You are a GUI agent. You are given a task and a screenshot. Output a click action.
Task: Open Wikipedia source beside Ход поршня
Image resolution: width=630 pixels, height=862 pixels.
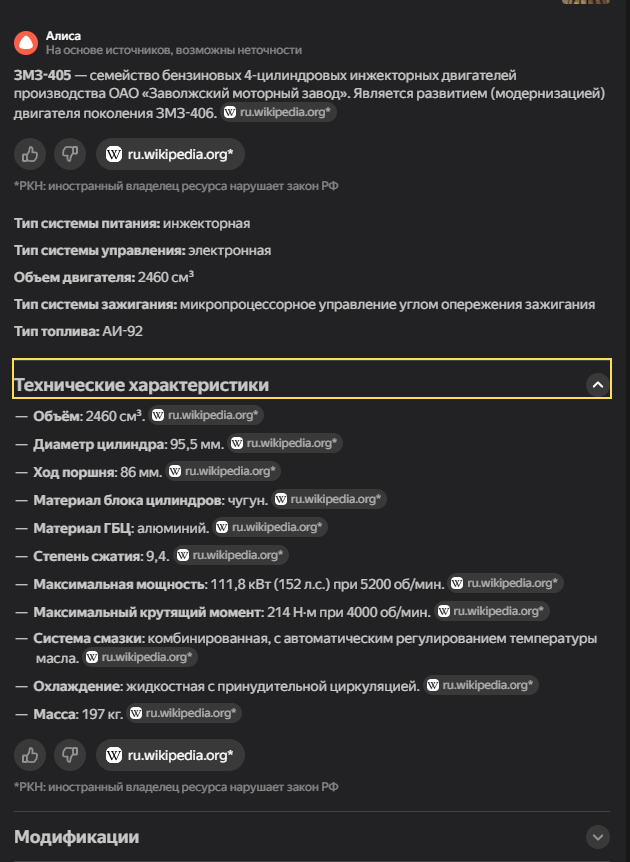(x=224, y=470)
